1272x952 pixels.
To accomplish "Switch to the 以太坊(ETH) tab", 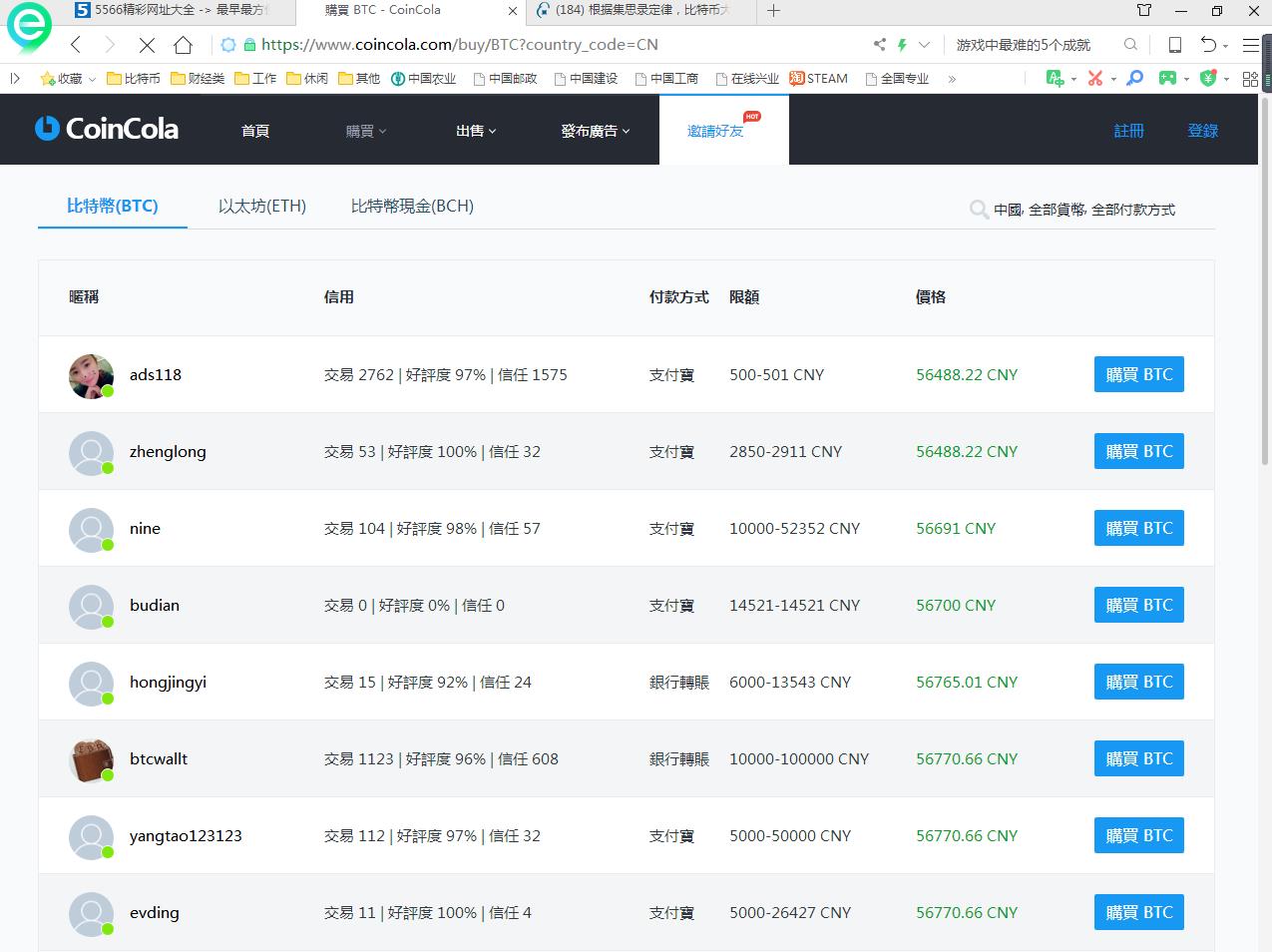I will [262, 206].
